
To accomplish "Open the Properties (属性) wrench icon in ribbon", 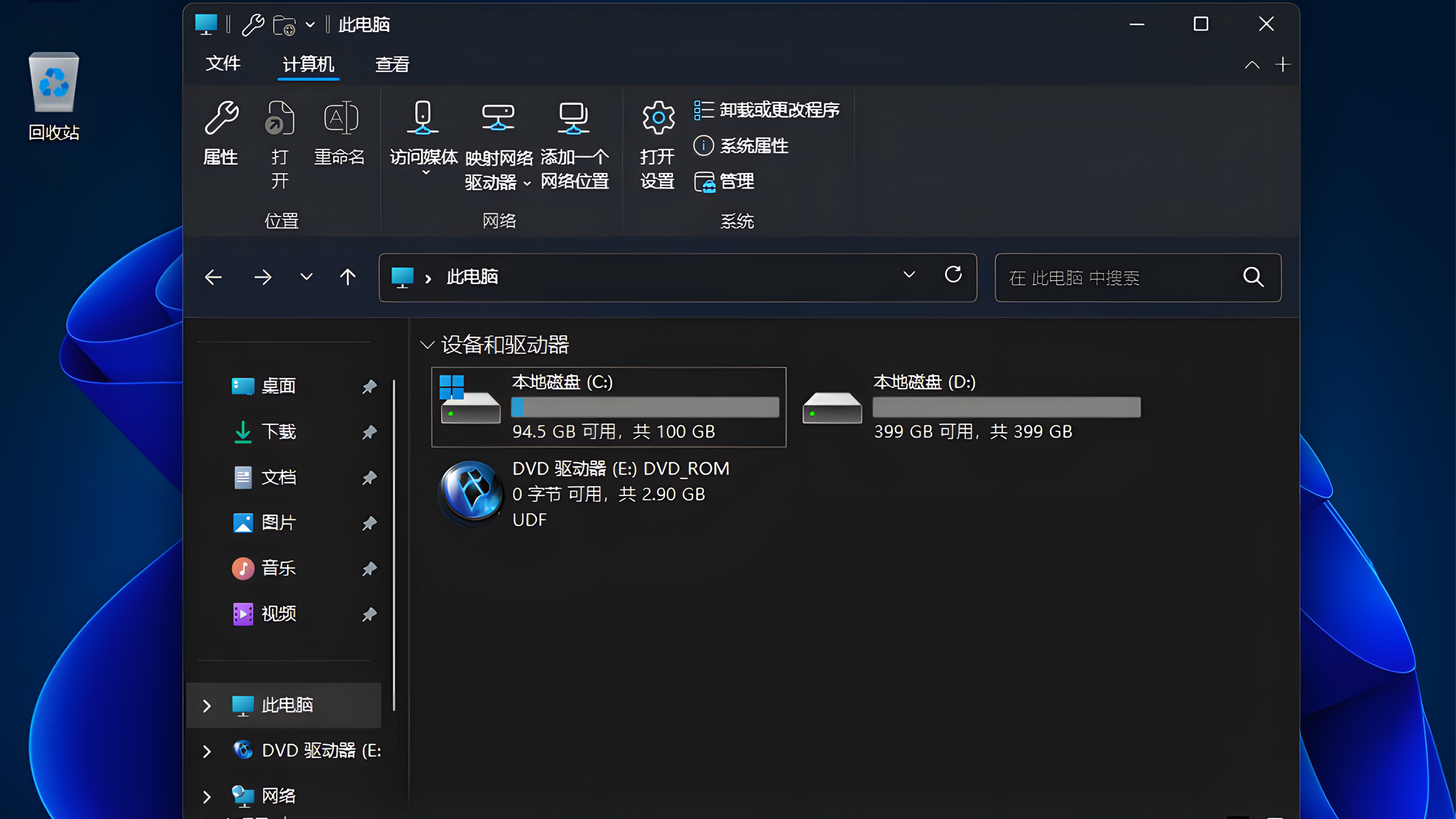I will pos(221,118).
